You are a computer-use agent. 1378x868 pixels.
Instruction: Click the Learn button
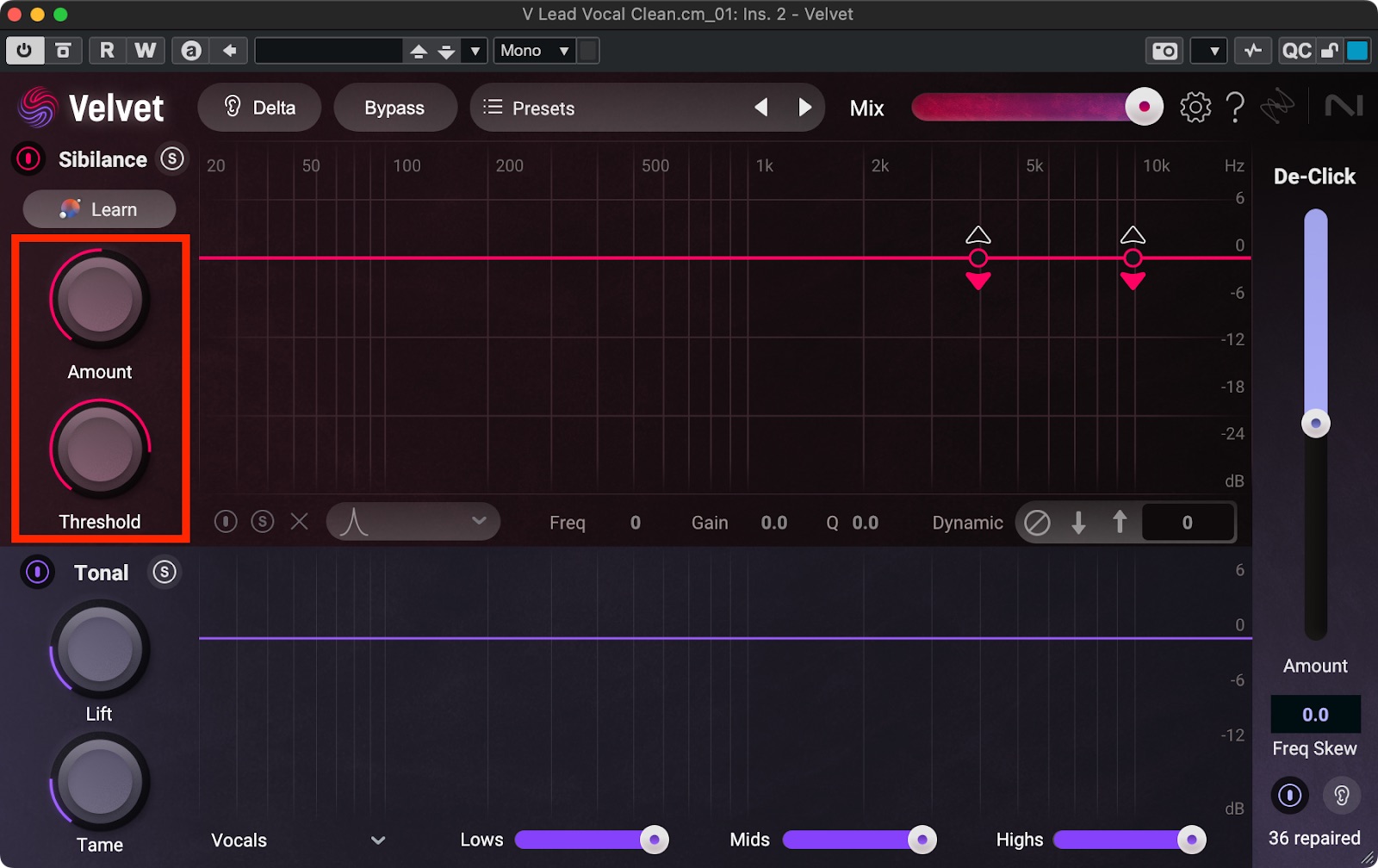(x=99, y=209)
